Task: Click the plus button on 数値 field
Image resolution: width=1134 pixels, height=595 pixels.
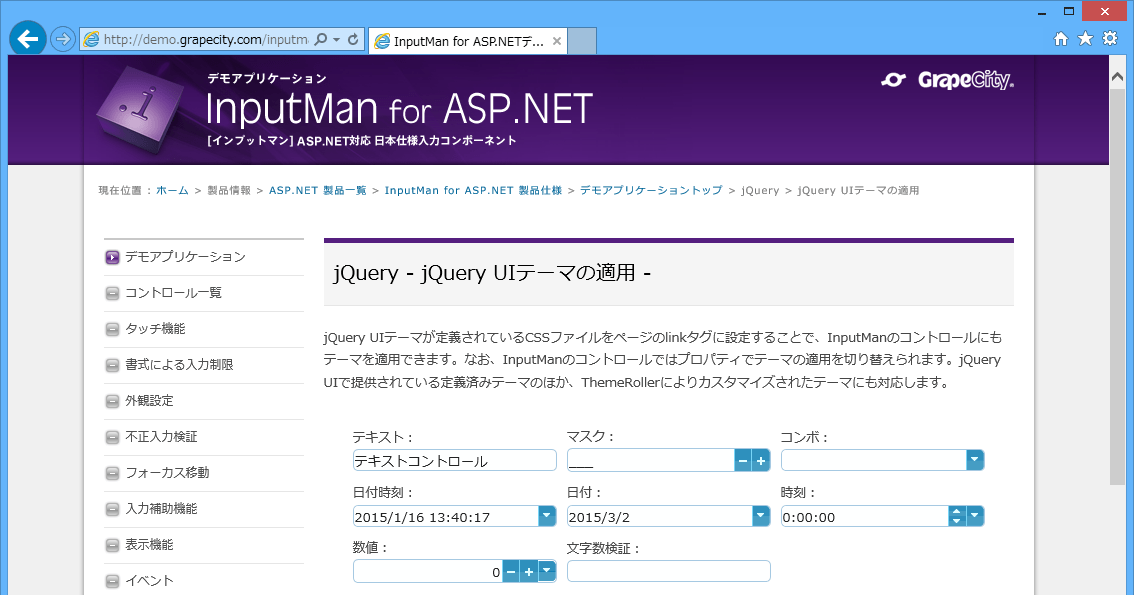Action: [529, 571]
